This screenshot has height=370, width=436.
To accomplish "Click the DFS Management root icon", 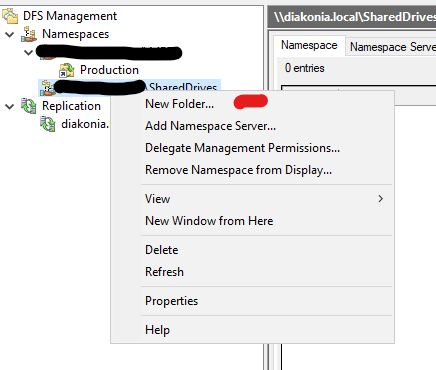I will click(10, 16).
